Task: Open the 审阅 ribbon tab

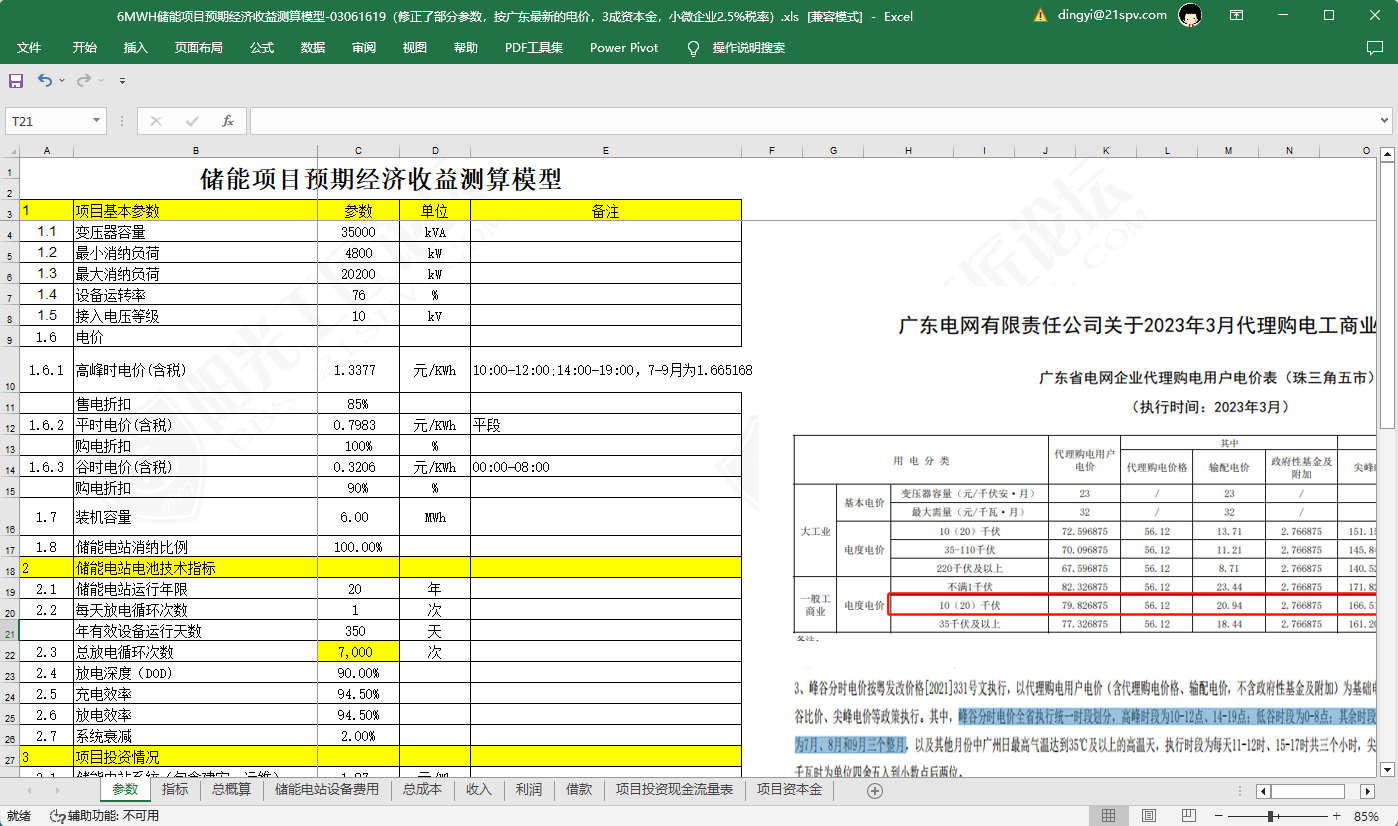Action: click(x=364, y=47)
